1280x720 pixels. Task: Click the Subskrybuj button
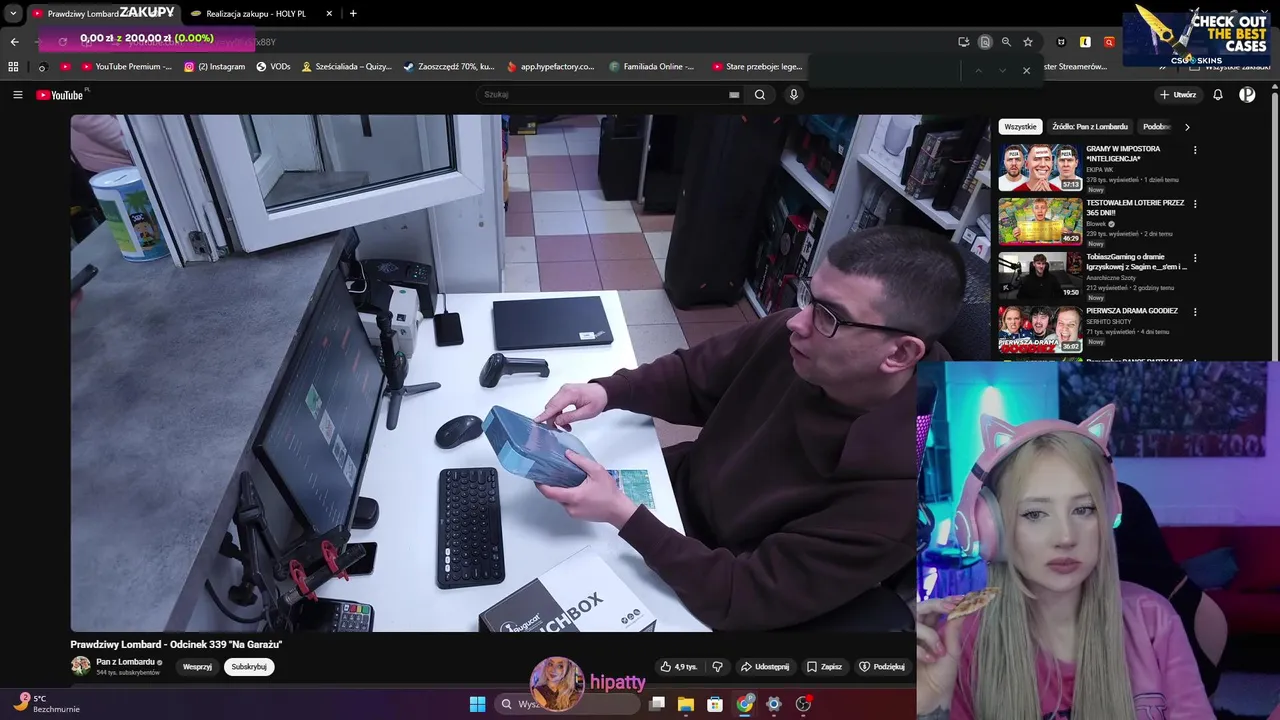coord(249,667)
